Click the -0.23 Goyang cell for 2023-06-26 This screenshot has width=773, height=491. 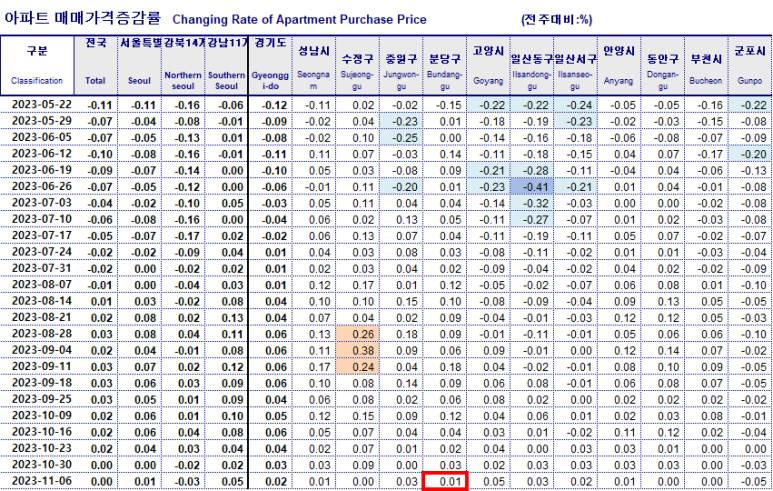point(488,187)
